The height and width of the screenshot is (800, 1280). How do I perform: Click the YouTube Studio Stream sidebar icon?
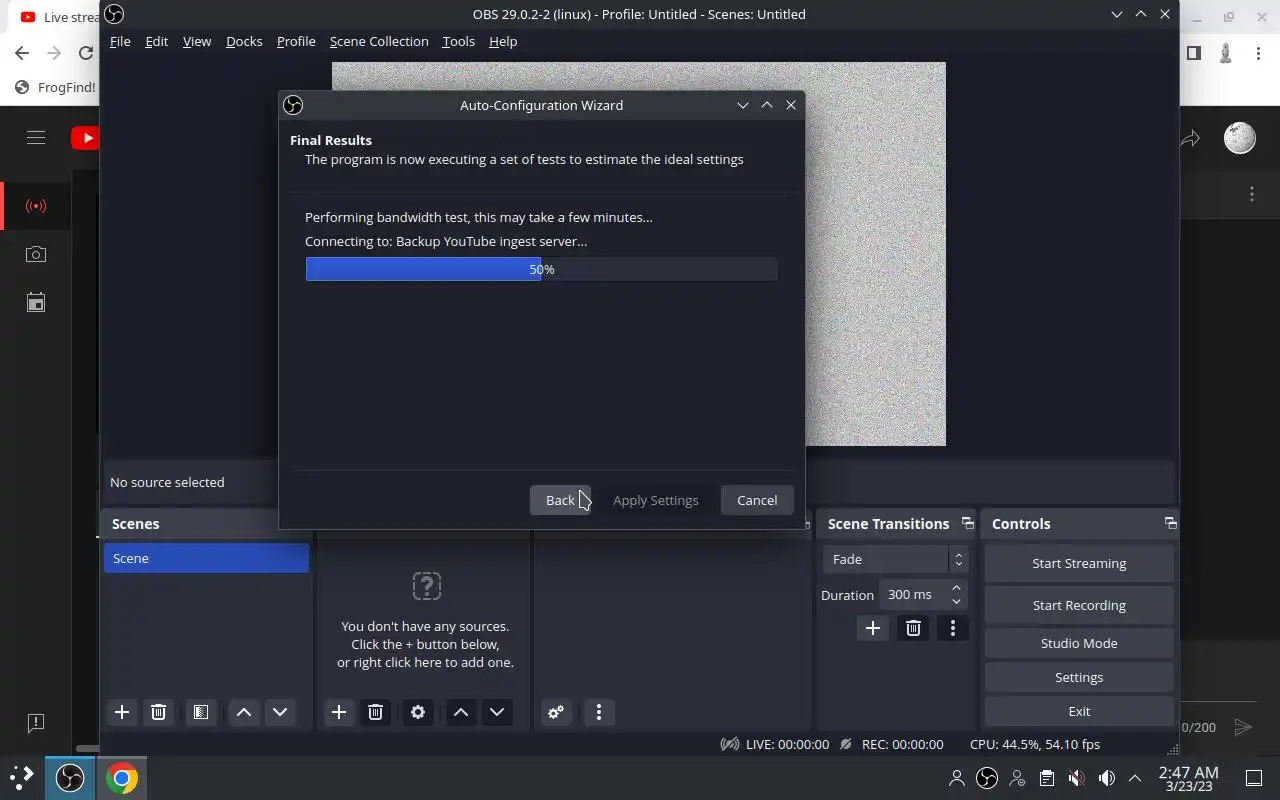coord(36,206)
